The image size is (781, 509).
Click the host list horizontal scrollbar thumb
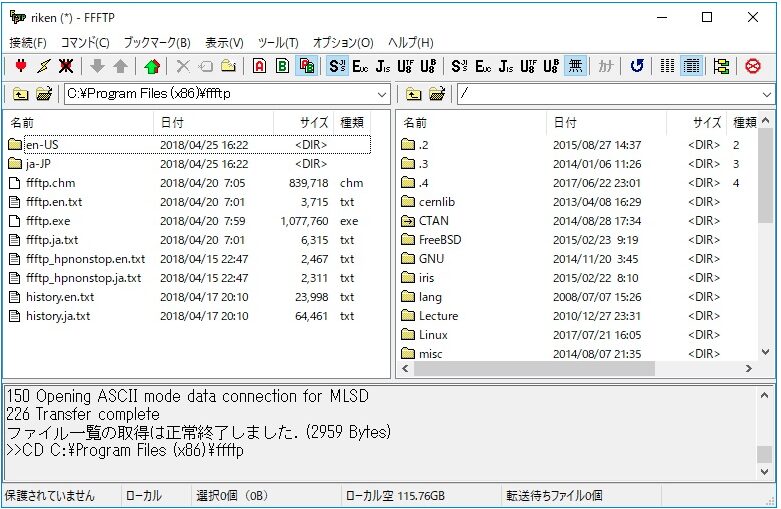click(x=534, y=369)
